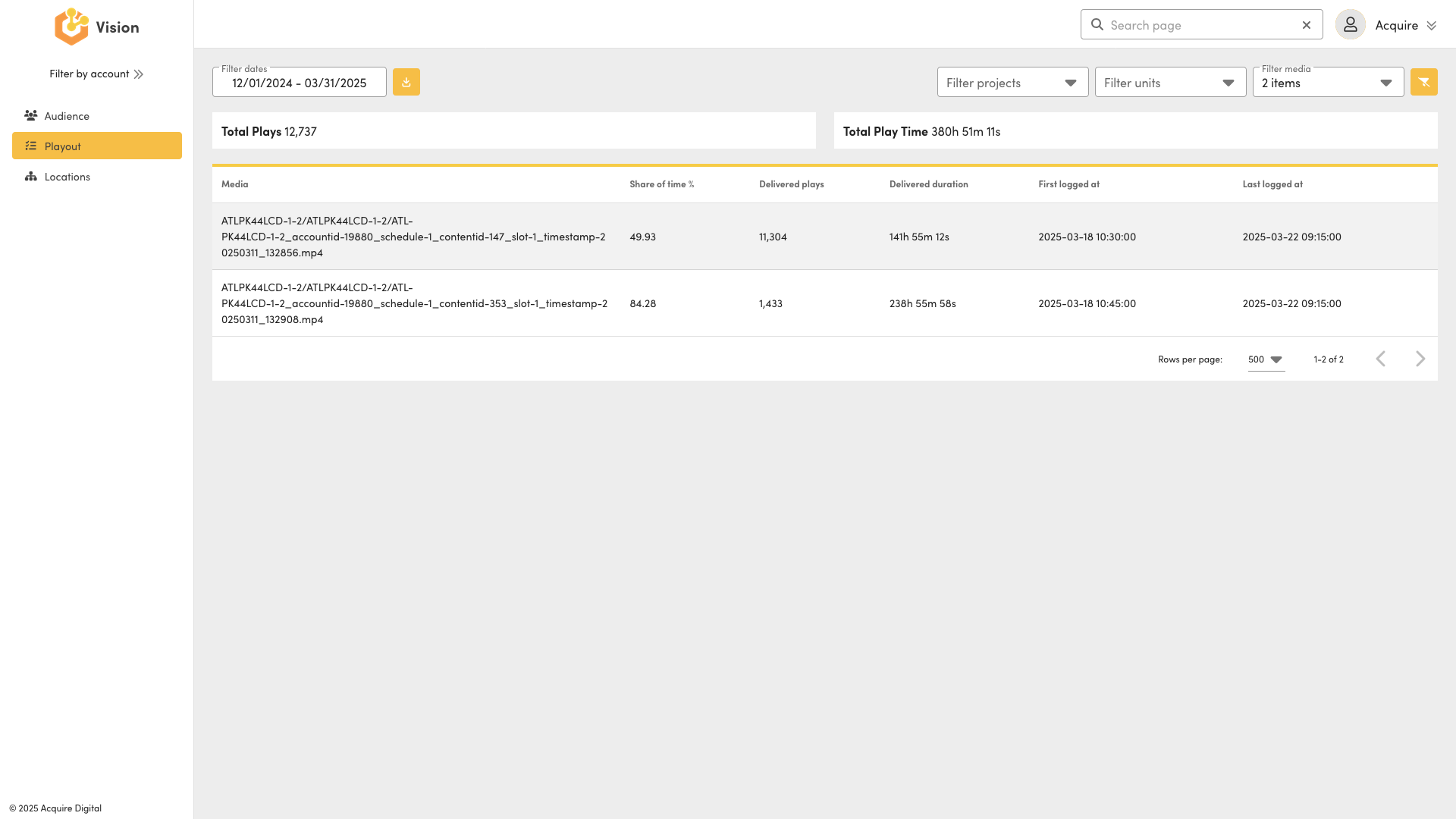1456x819 pixels.
Task: Click first logged 2025-03-18 10:30:00
Action: [1087, 237]
